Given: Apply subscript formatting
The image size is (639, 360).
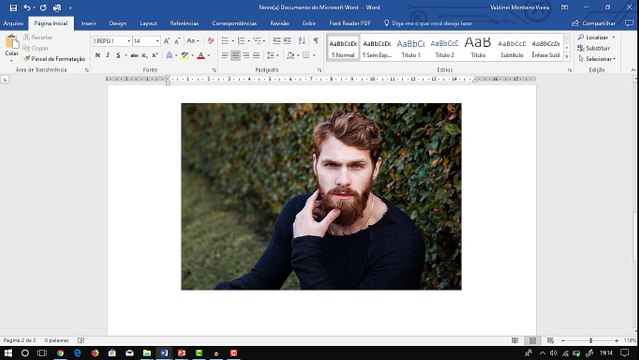Looking at the screenshot, I should point(144,55).
